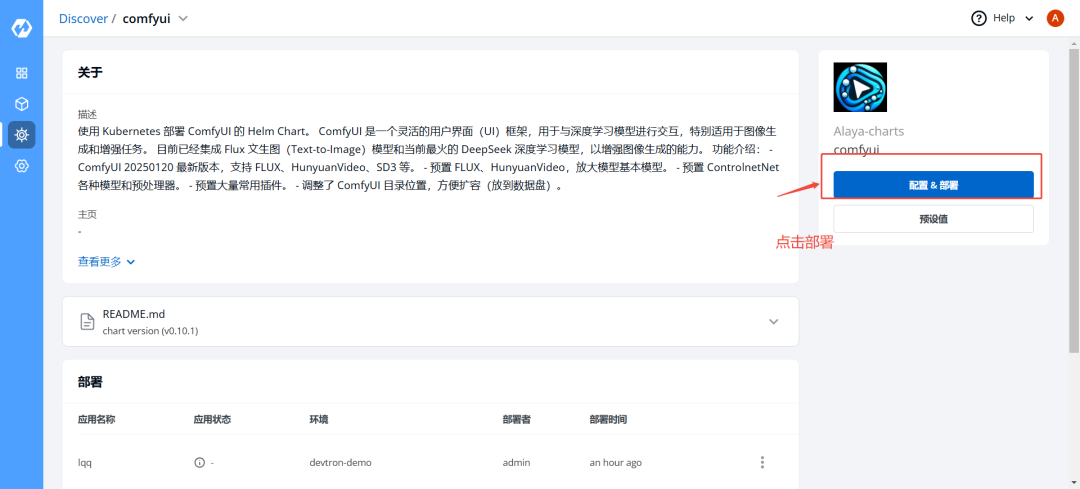Click devtron-demo environment cell
The width and height of the screenshot is (1080, 489).
(x=340, y=463)
